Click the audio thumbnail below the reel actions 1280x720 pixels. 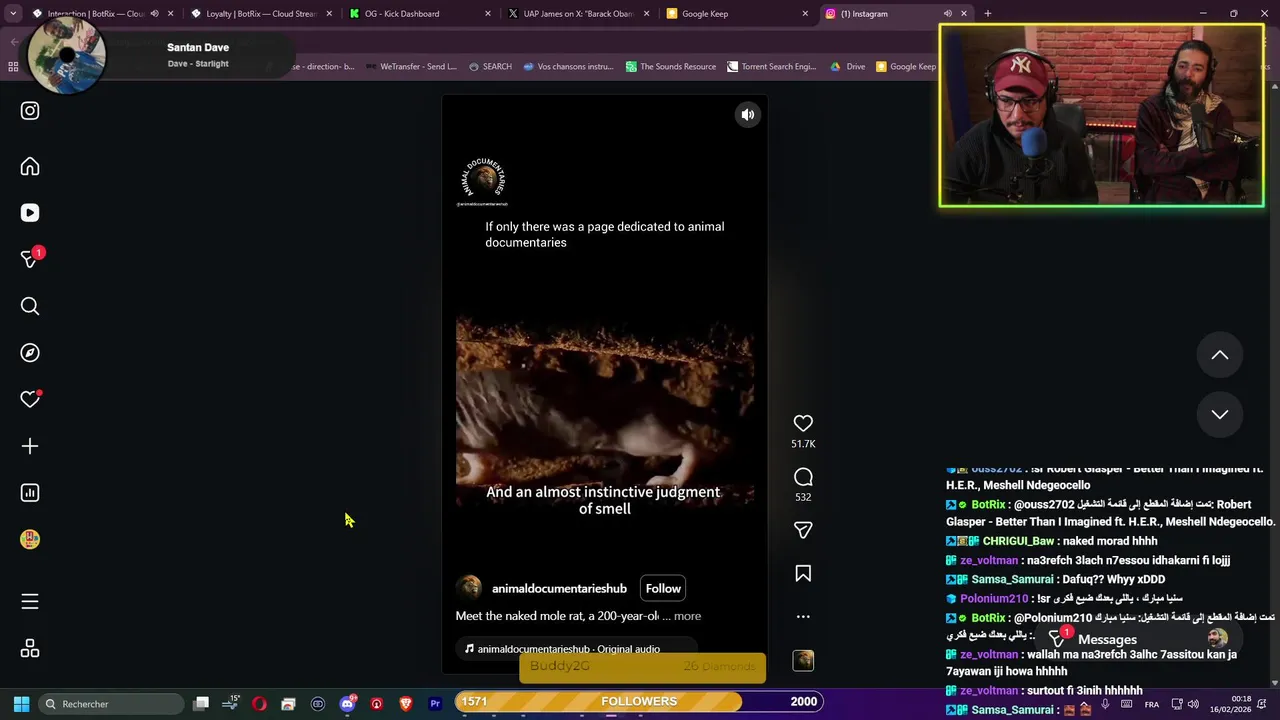click(x=803, y=660)
